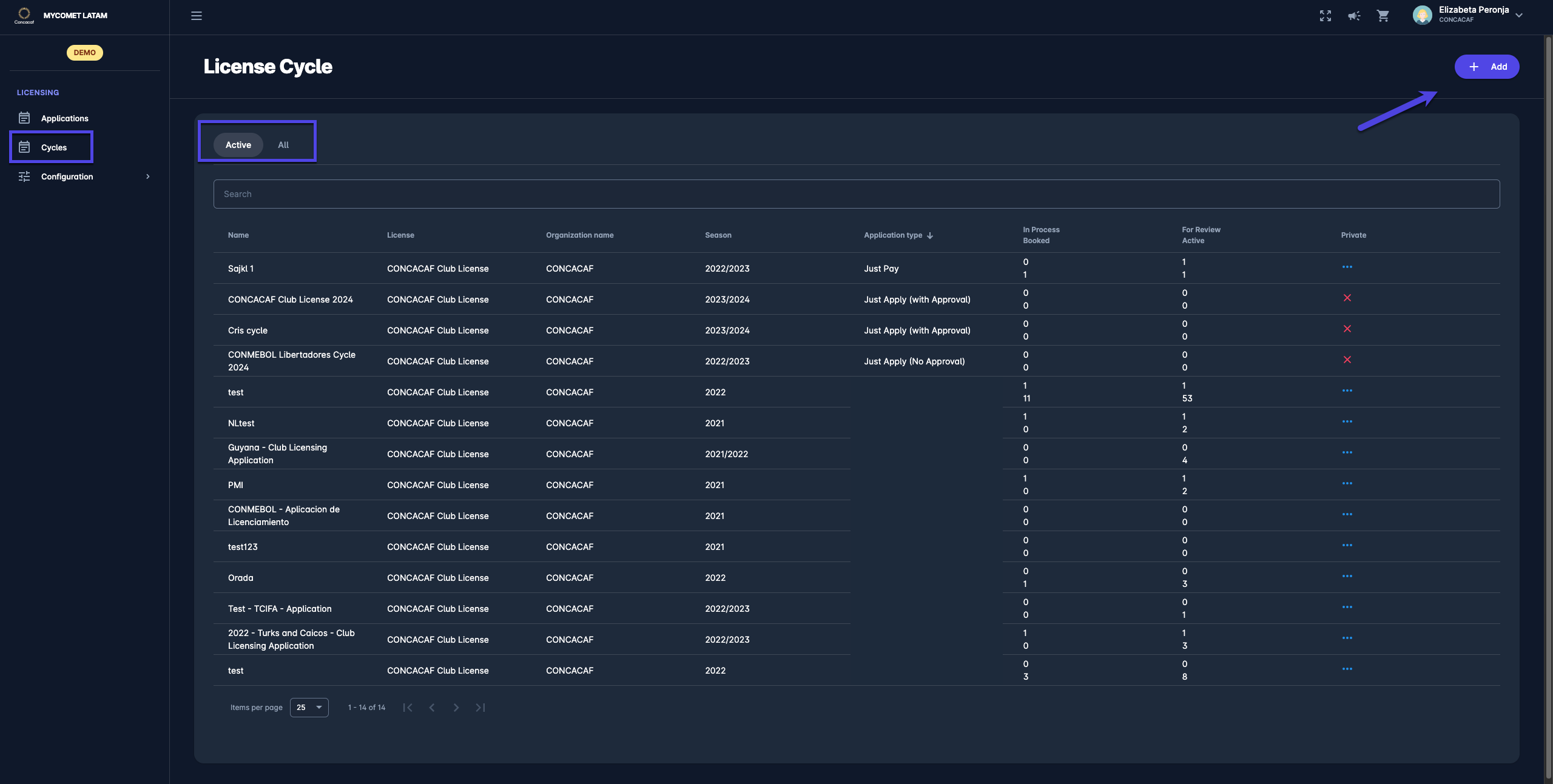Switch to the All filter tab

pyautogui.click(x=283, y=145)
